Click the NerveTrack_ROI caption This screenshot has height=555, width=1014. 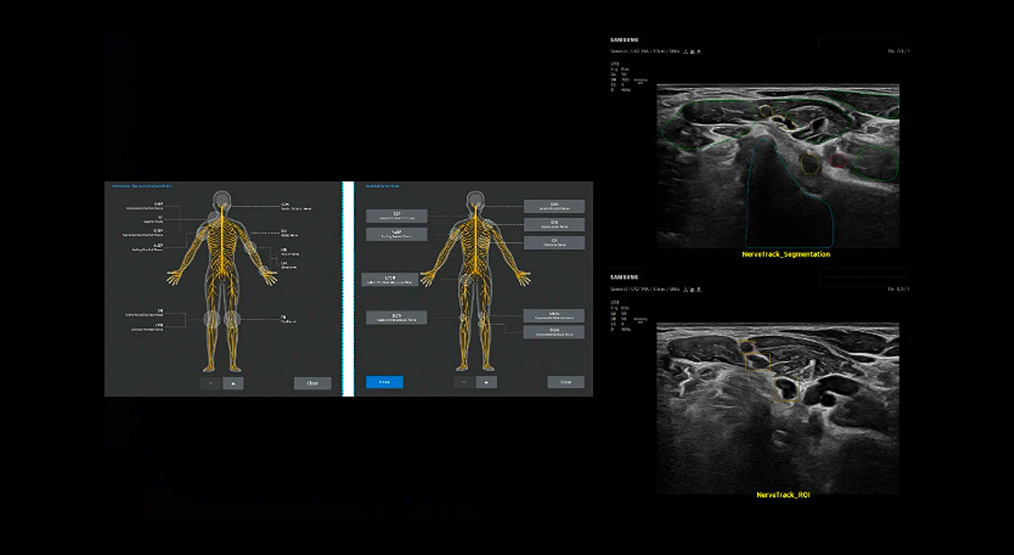(783, 495)
